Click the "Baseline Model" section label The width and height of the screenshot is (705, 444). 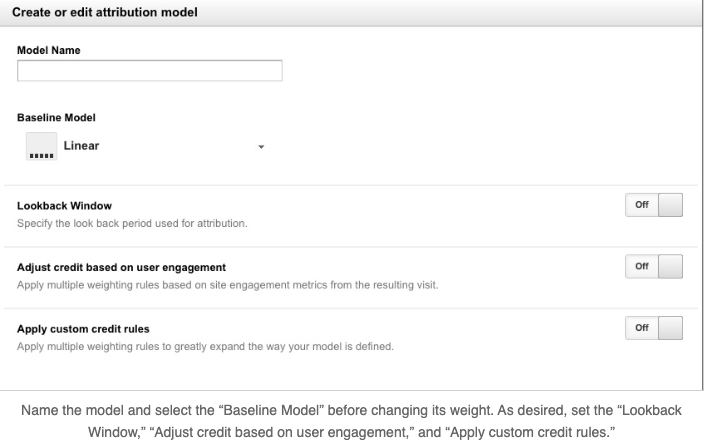(56, 118)
